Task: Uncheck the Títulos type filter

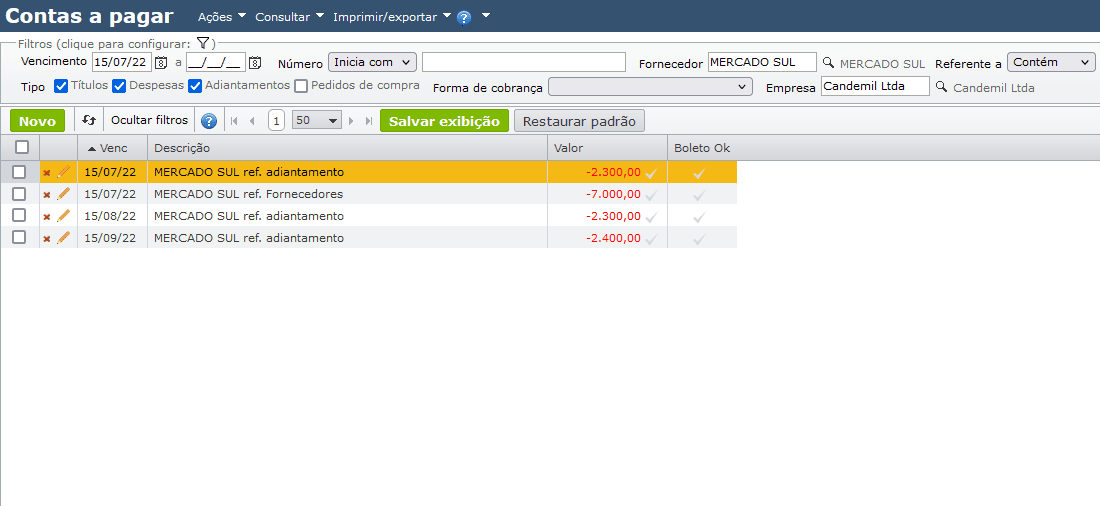Action: coord(61,86)
